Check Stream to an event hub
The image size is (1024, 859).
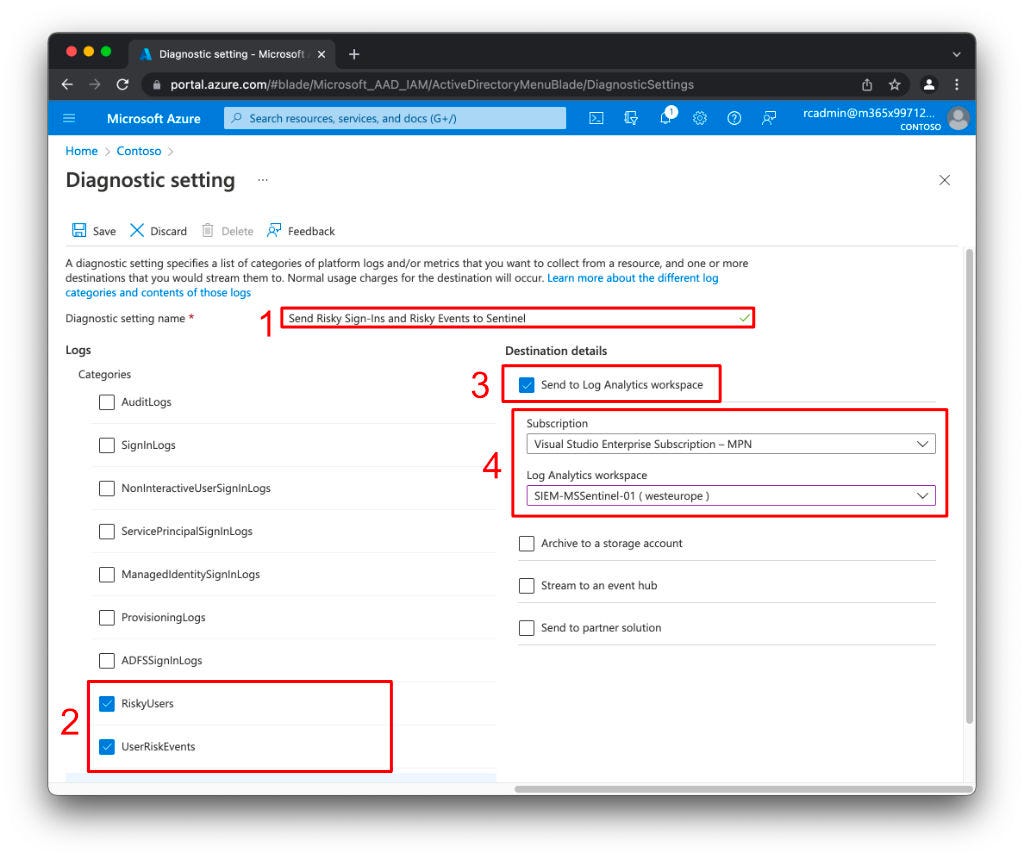(x=526, y=585)
